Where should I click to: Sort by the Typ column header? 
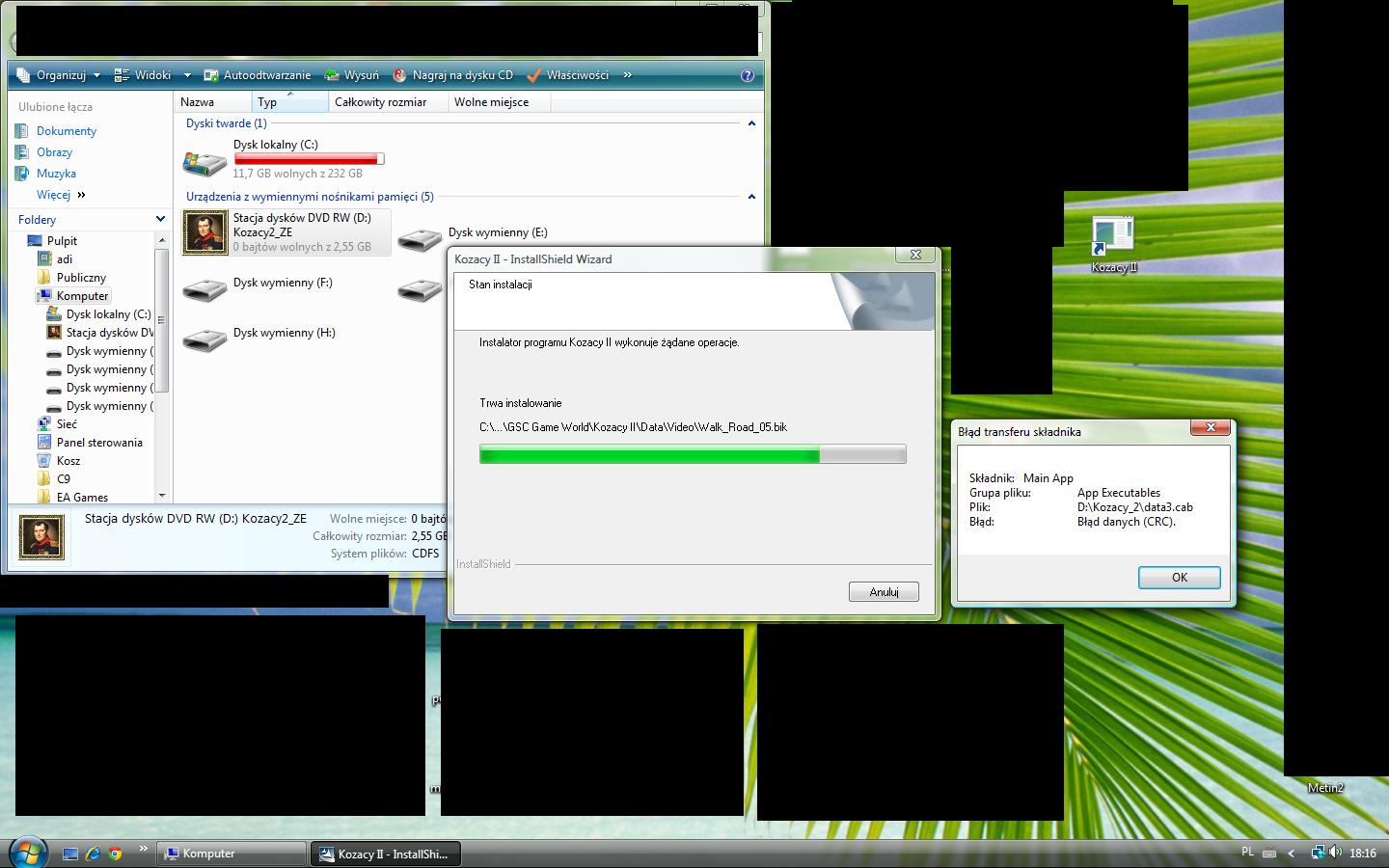tap(290, 102)
